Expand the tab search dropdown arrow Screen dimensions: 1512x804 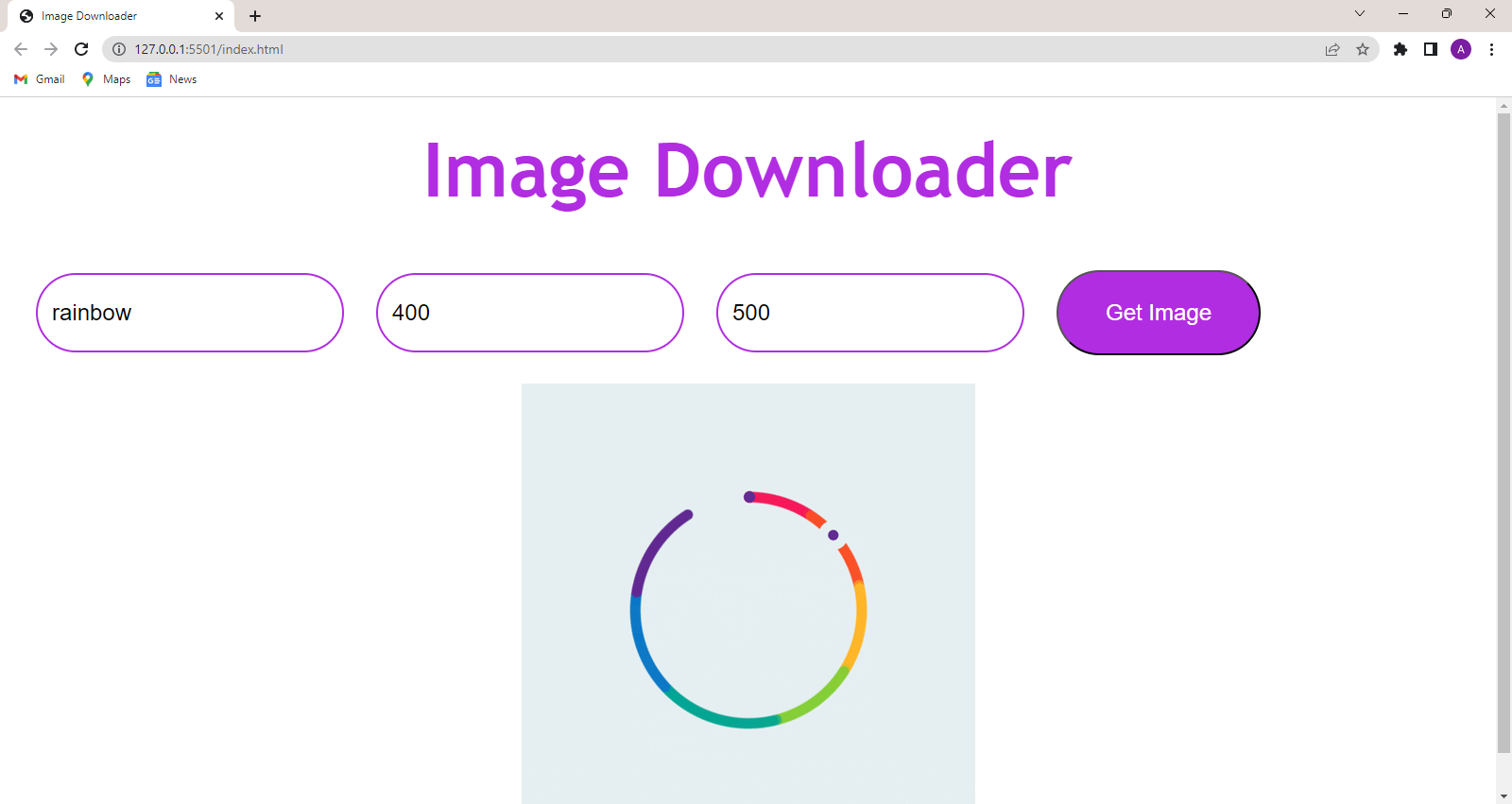coord(1360,14)
